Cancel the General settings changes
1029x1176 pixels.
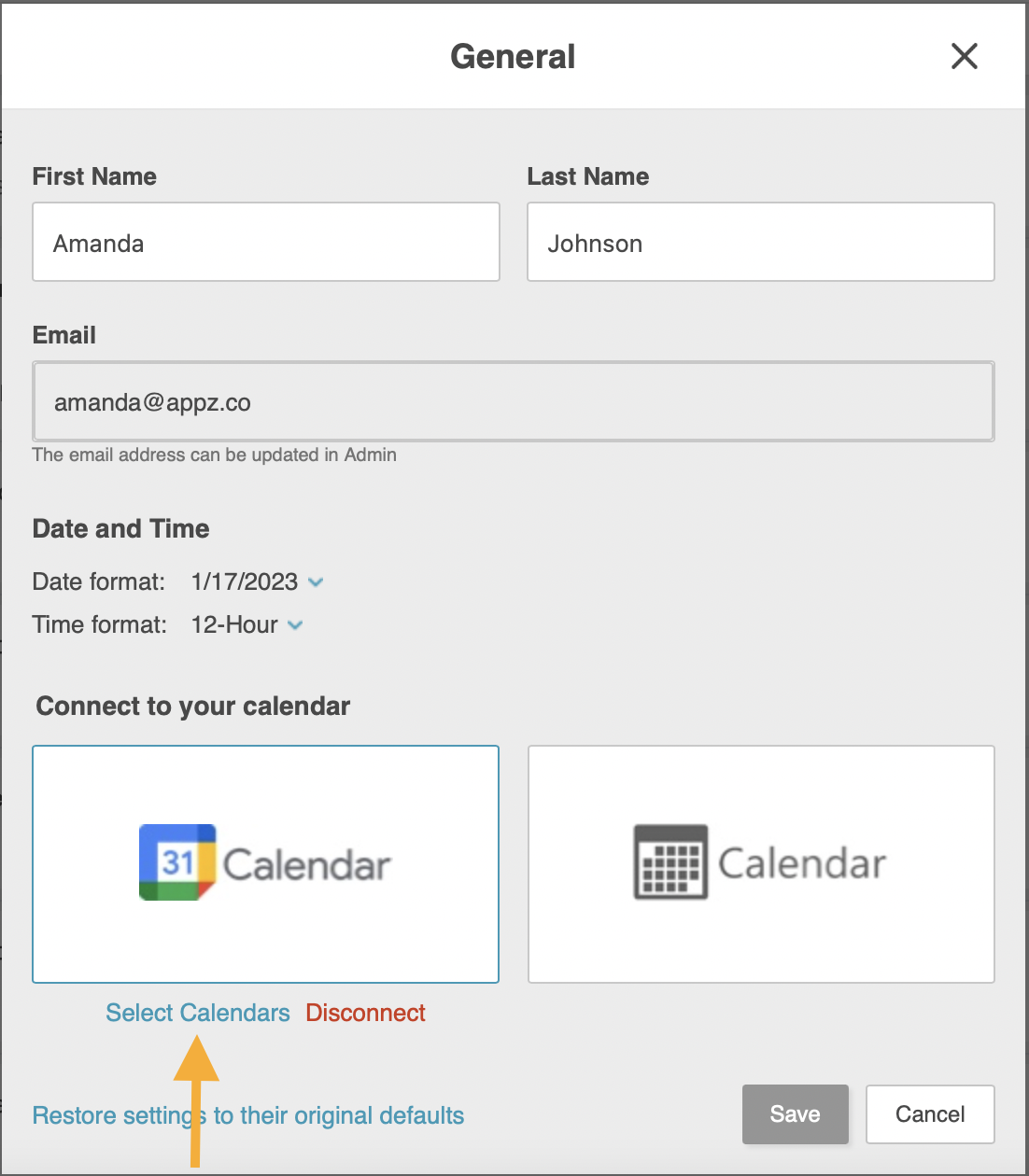point(929,1114)
